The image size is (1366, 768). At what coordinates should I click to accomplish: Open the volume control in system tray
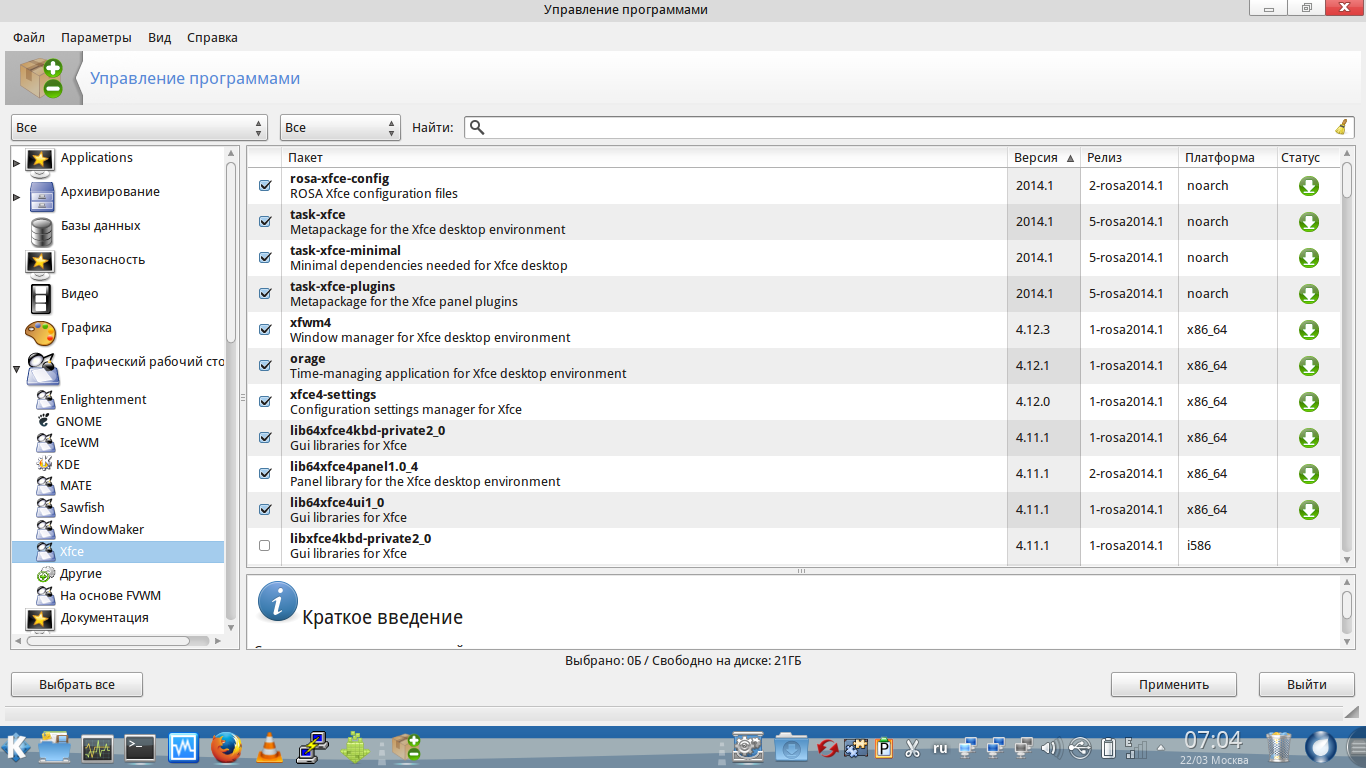tap(1050, 747)
